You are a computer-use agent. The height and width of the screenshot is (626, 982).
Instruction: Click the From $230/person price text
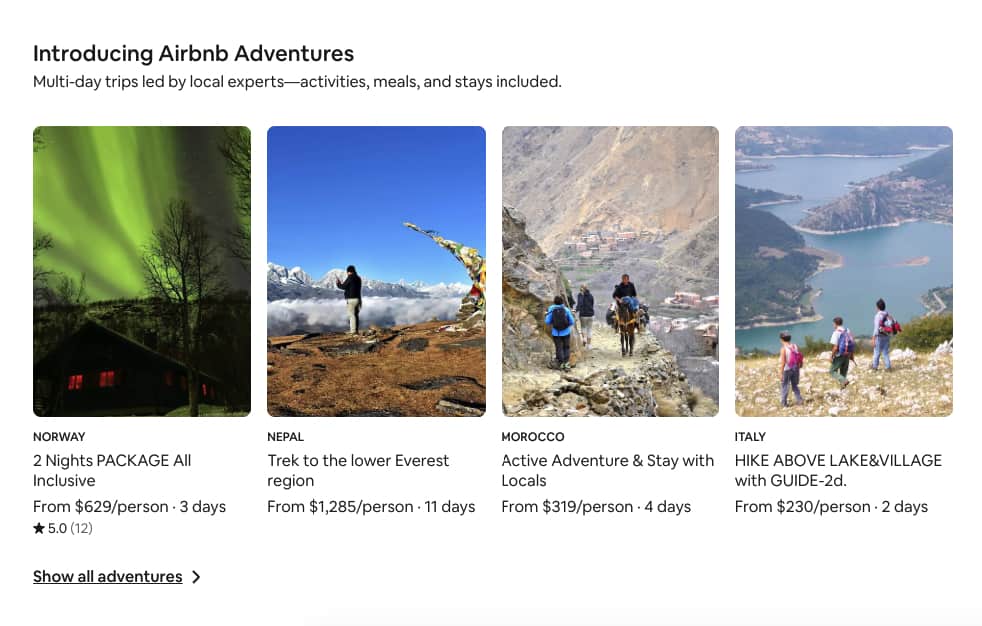tap(802, 507)
